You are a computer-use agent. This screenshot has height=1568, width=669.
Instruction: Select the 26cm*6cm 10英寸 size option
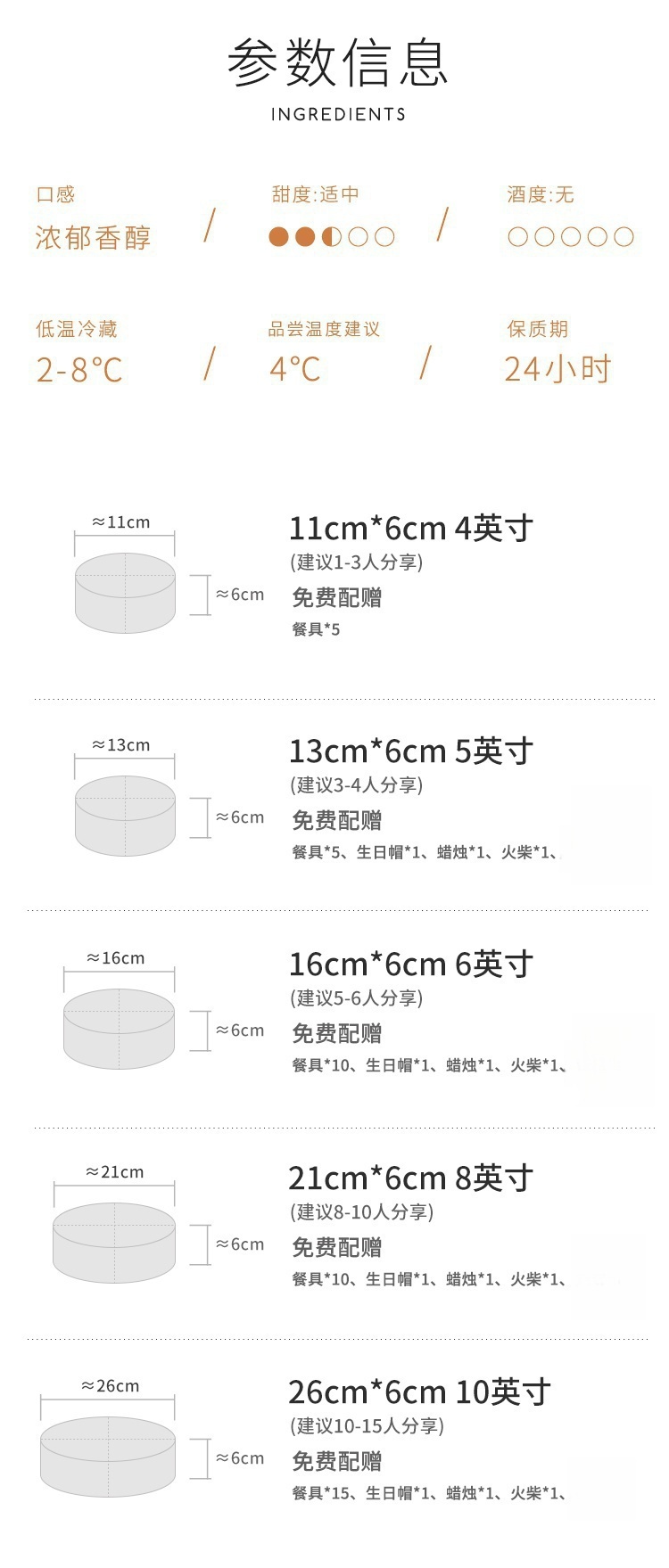[x=419, y=1391]
